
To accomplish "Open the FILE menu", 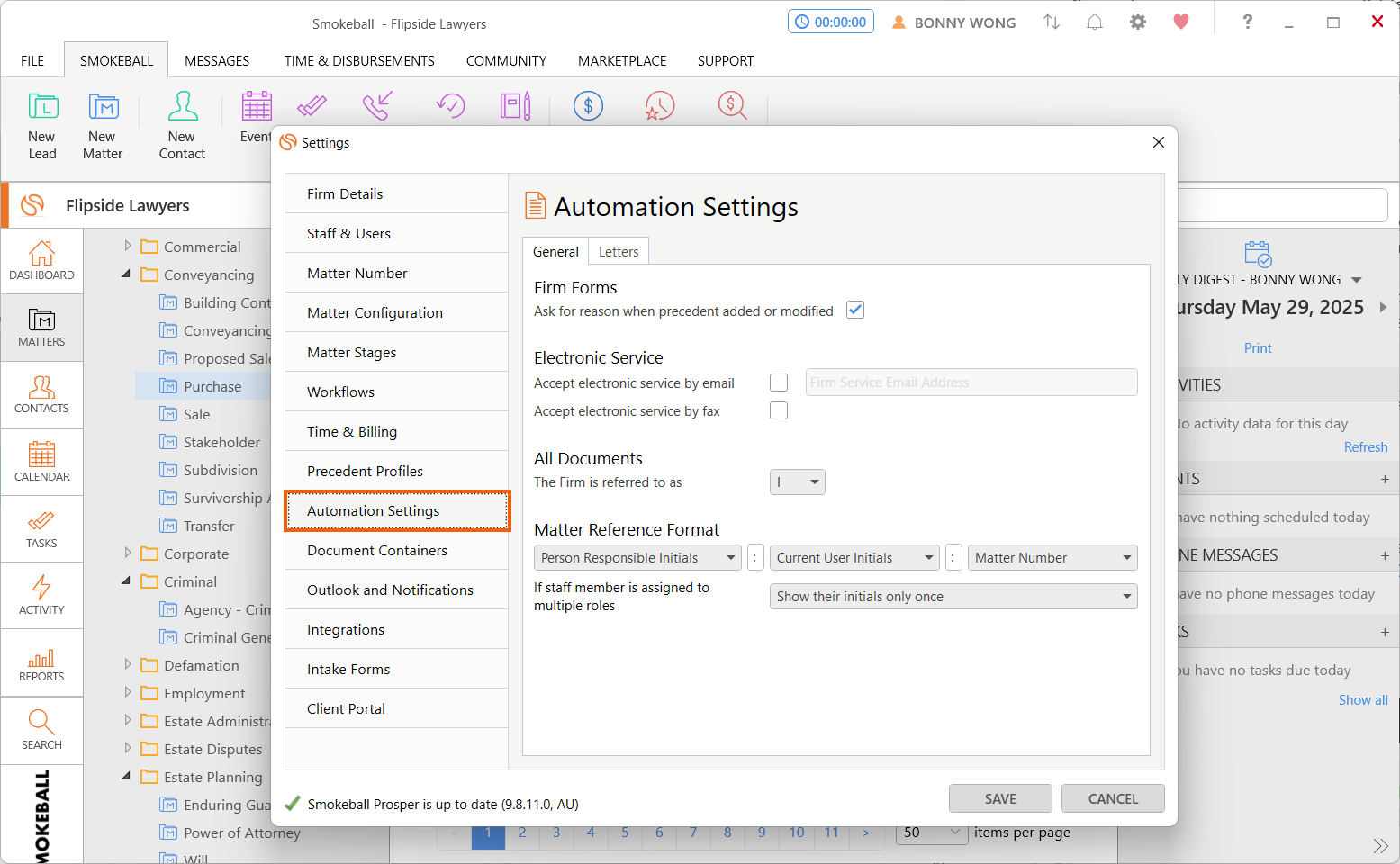I will 32,60.
